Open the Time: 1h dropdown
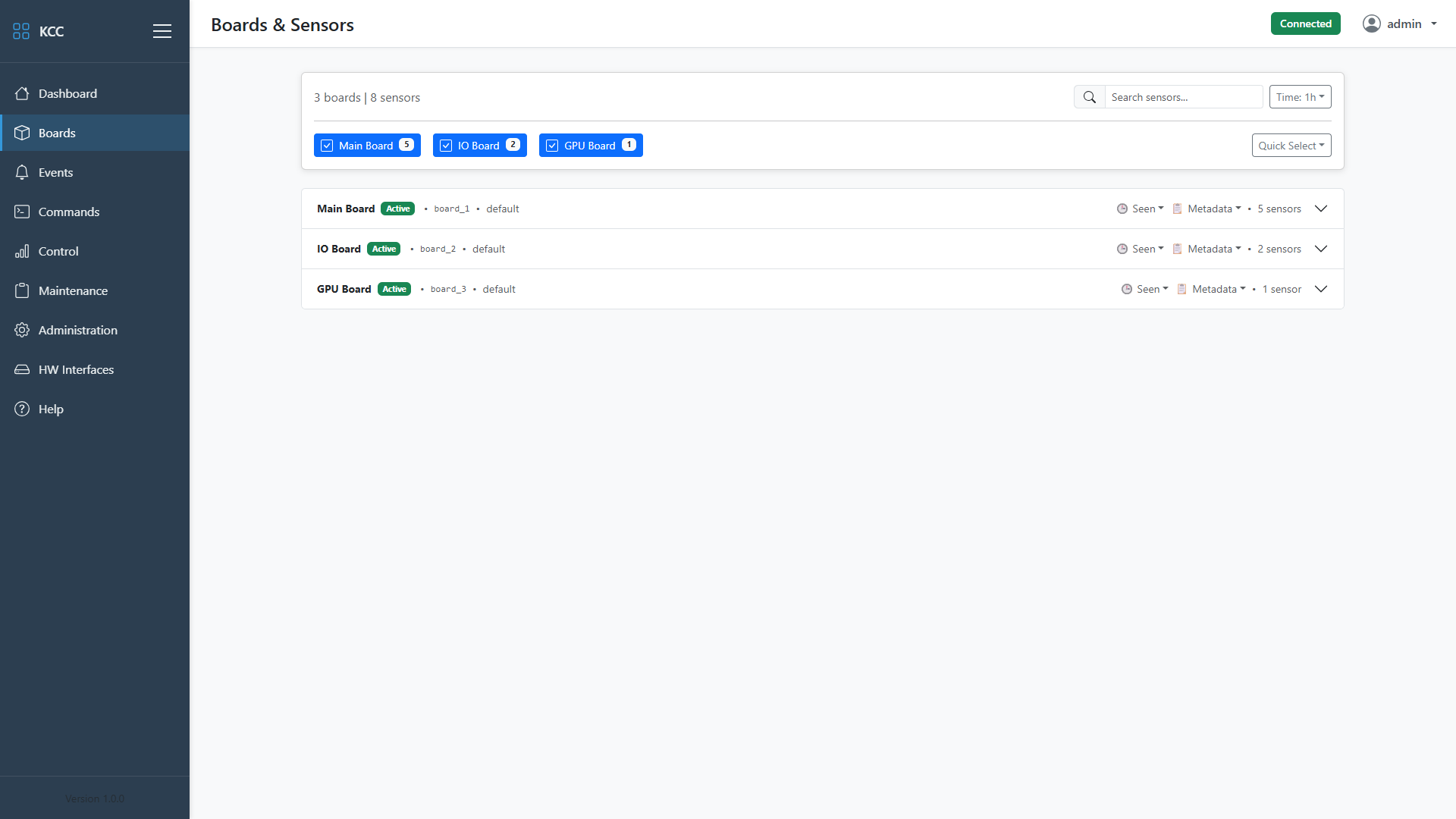 click(1300, 97)
